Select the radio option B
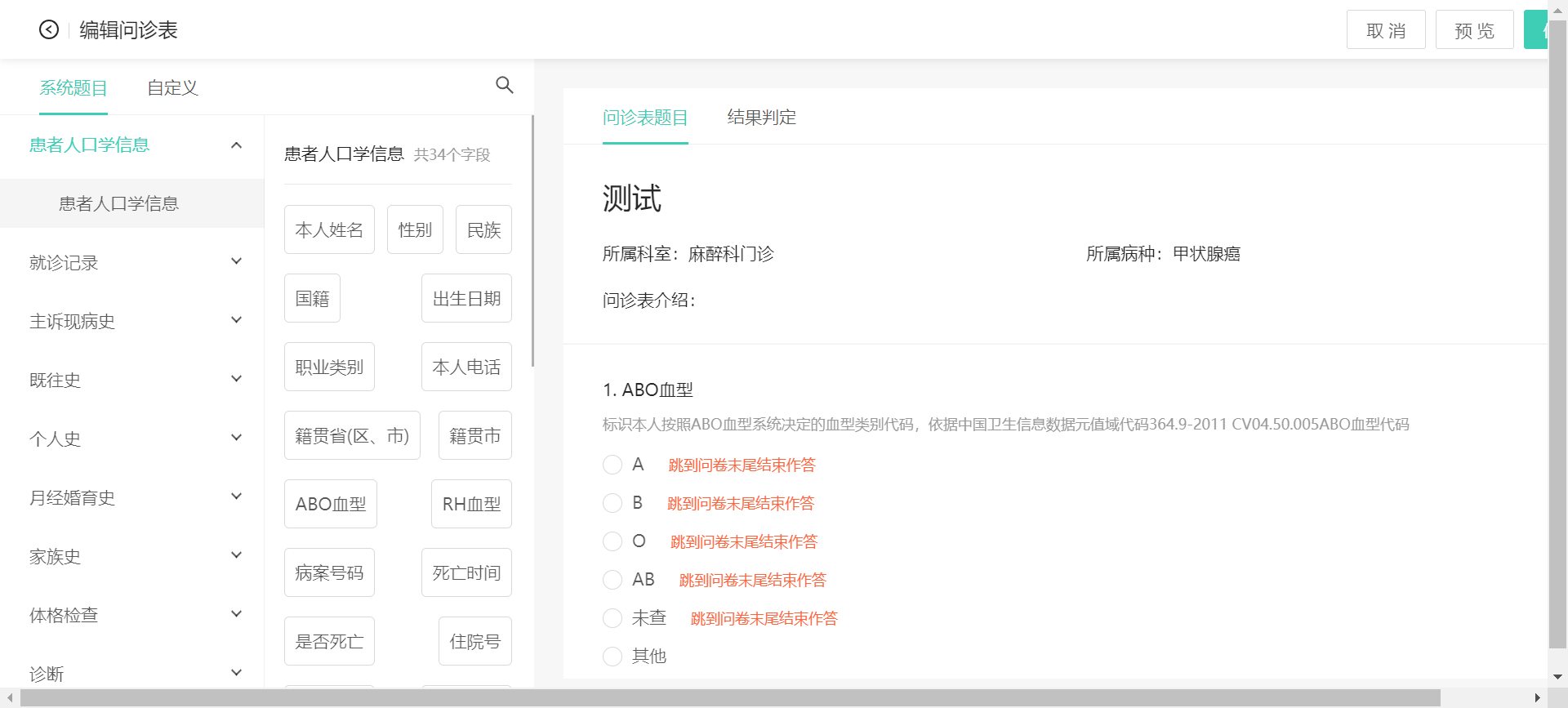1568x708 pixels. [612, 503]
